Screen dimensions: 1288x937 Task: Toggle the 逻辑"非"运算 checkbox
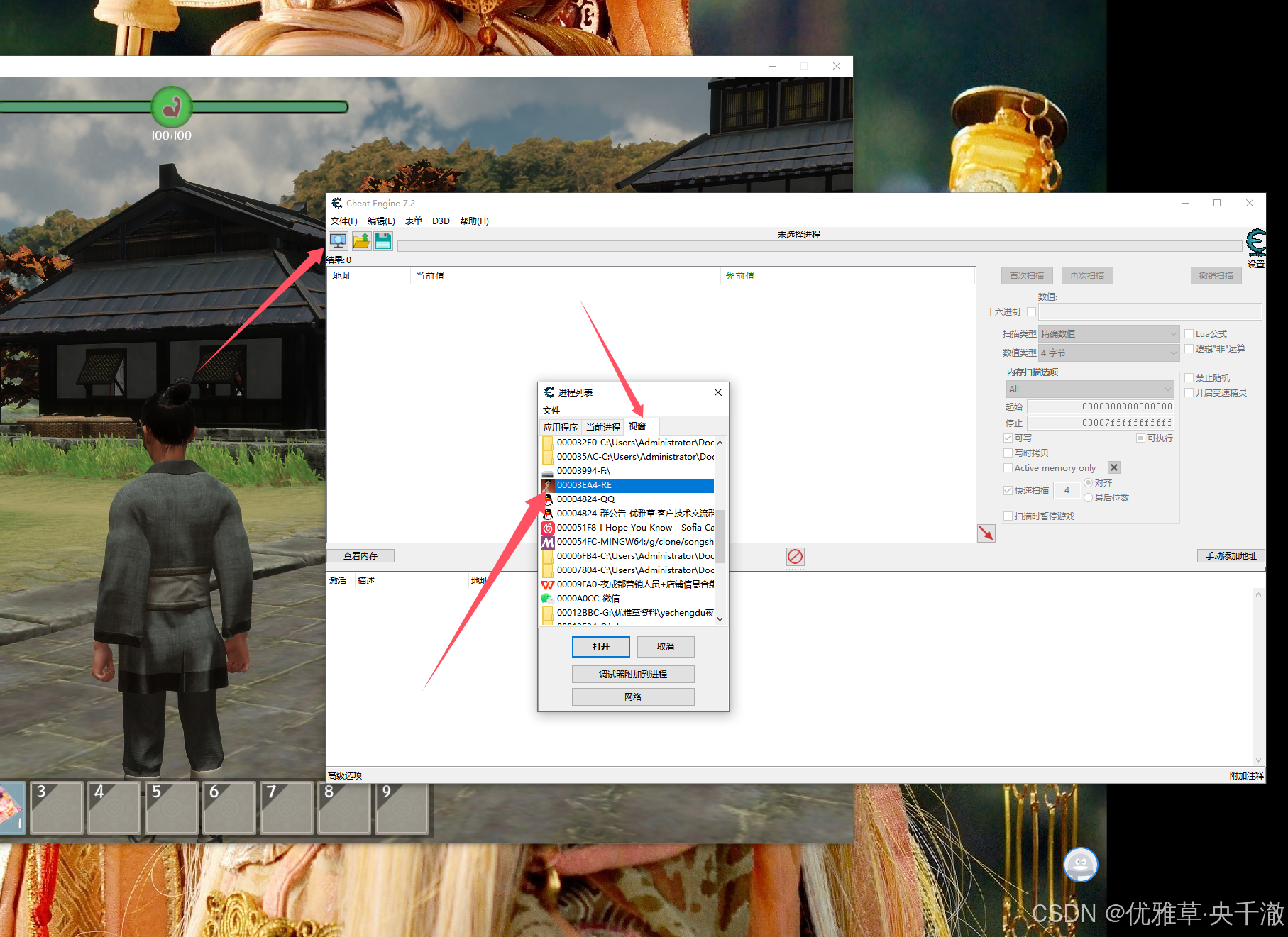click(x=1189, y=349)
